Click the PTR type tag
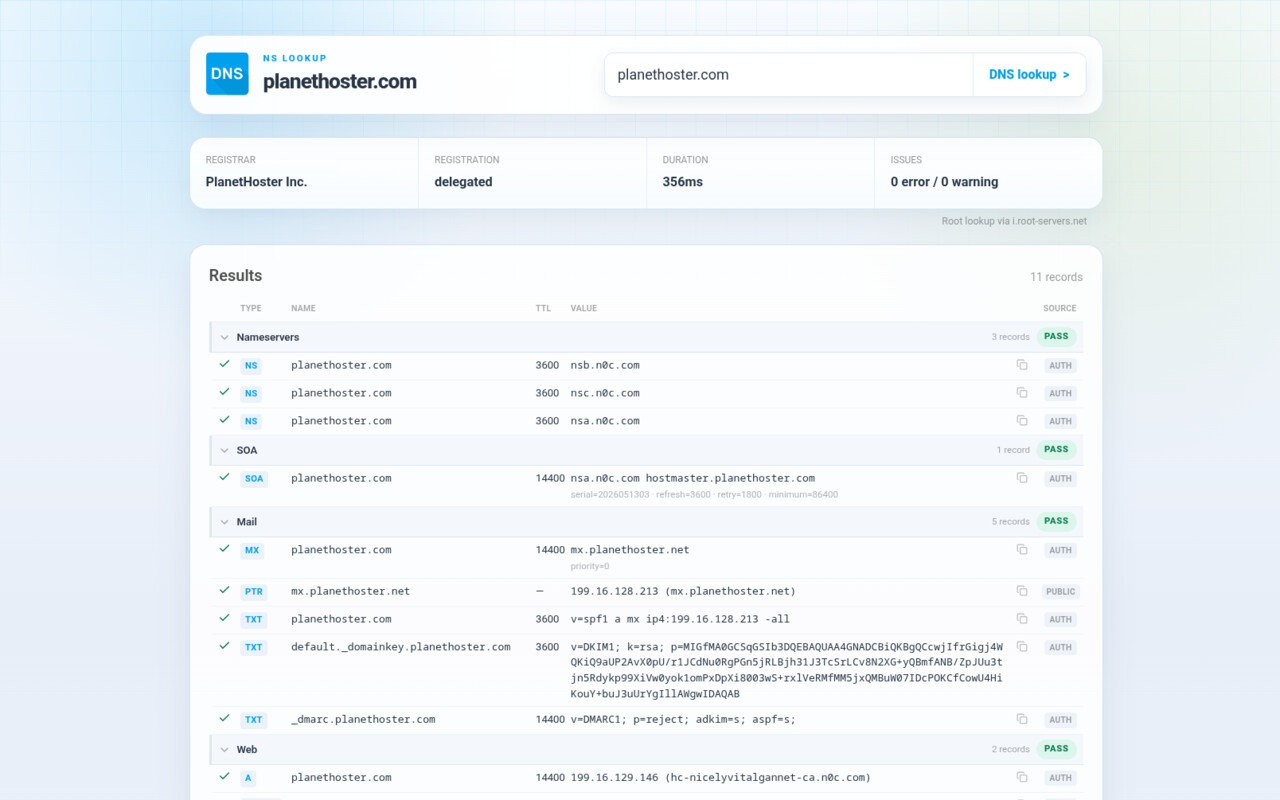The image size is (1280, 800). (254, 592)
